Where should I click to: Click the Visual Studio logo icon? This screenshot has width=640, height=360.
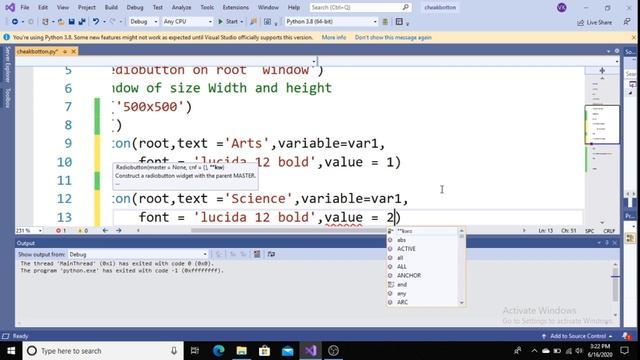(10, 7)
